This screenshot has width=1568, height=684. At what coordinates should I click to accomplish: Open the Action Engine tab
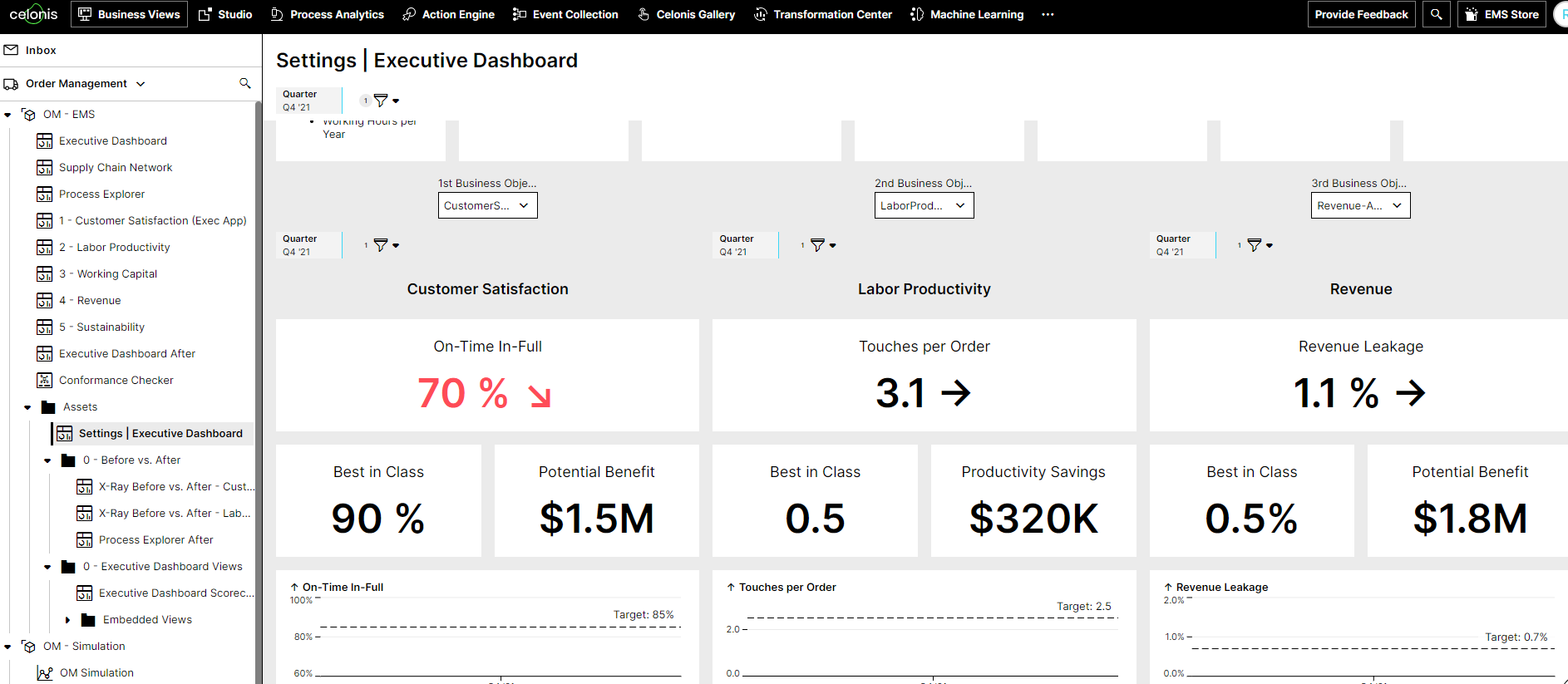pos(448,14)
